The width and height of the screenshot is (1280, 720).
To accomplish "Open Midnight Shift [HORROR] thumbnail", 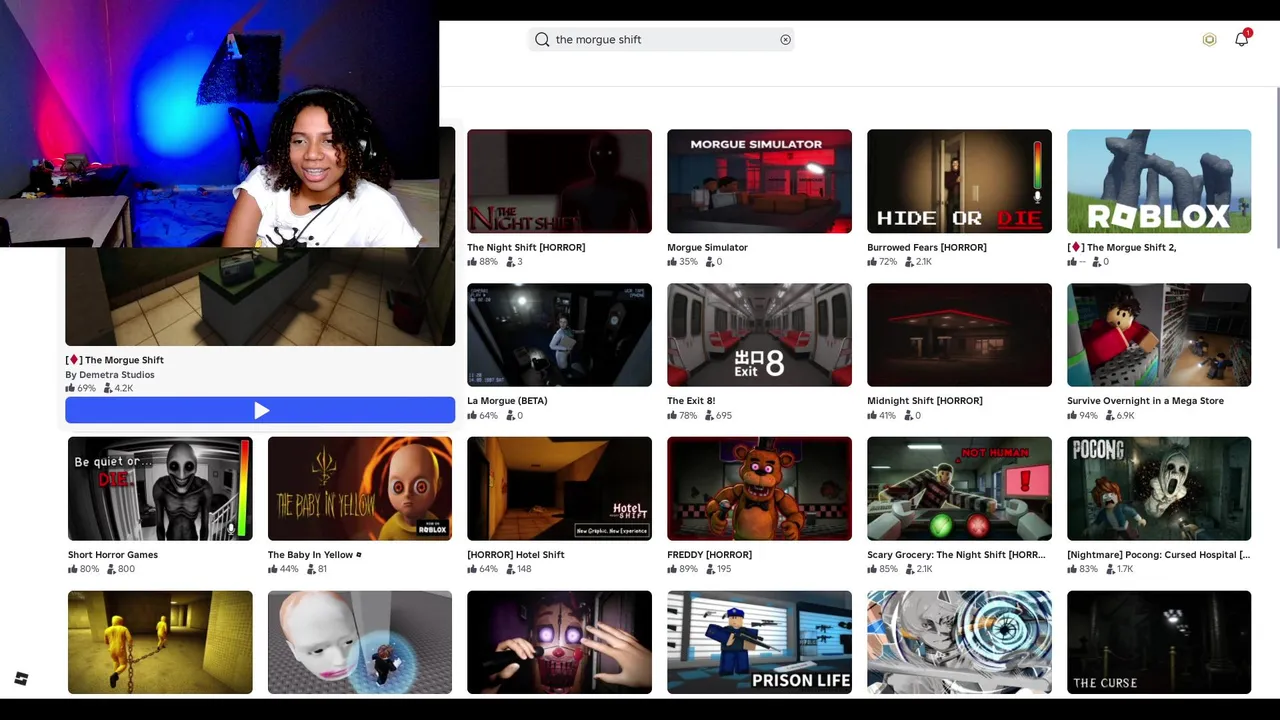I will [959, 335].
